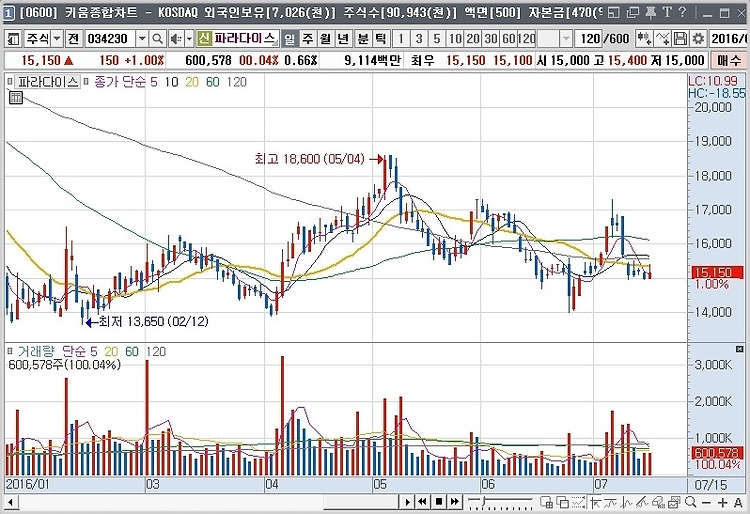The image size is (750, 514).
Task: Toggle the weekly (주) period button
Action: click(308, 38)
